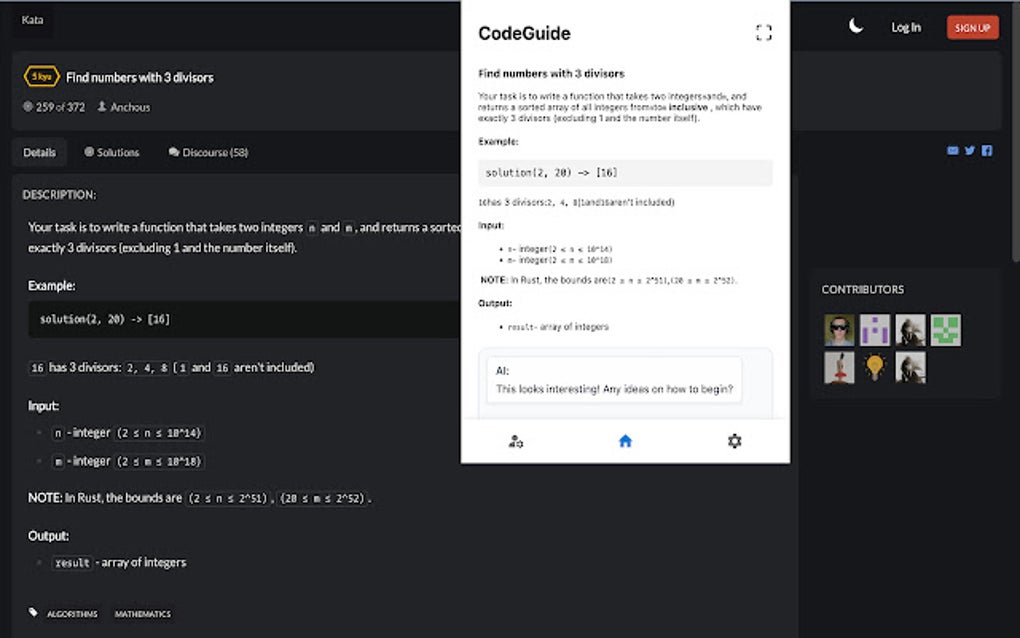Open the Kata breadcrumb link
1020x638 pixels.
coord(31,19)
